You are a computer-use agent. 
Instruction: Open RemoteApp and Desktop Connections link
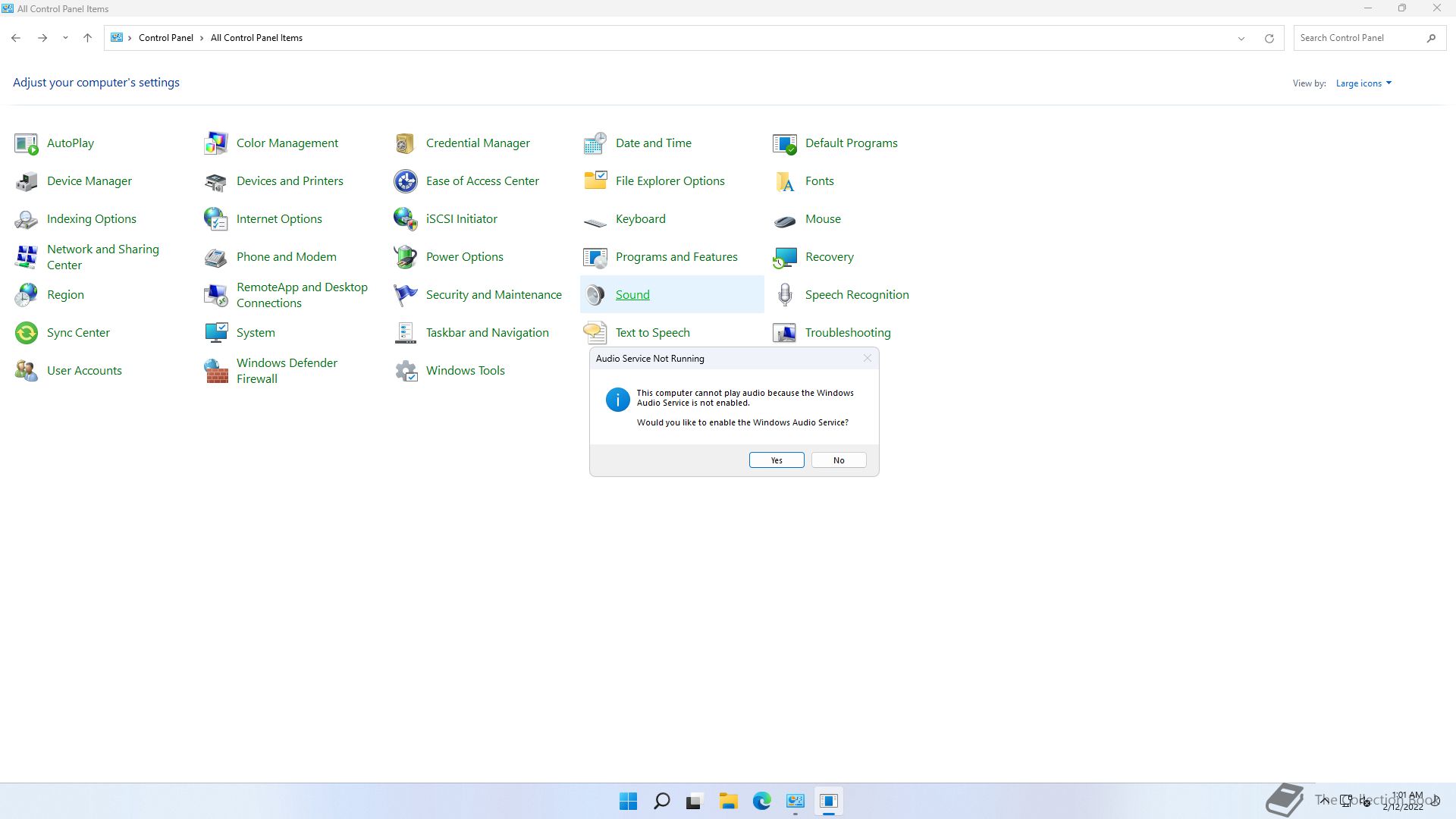click(302, 295)
